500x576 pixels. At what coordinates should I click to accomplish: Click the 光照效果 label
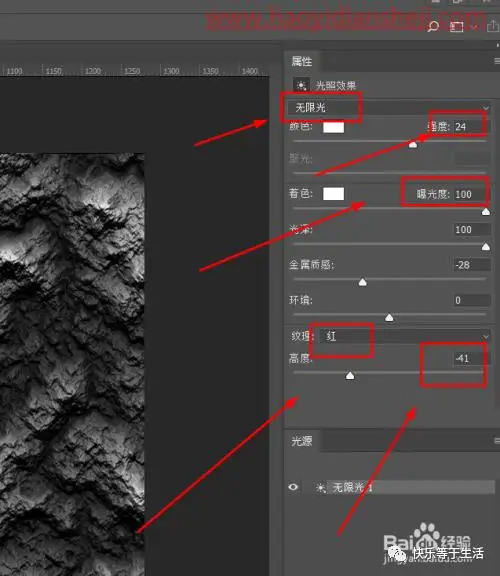pos(335,86)
